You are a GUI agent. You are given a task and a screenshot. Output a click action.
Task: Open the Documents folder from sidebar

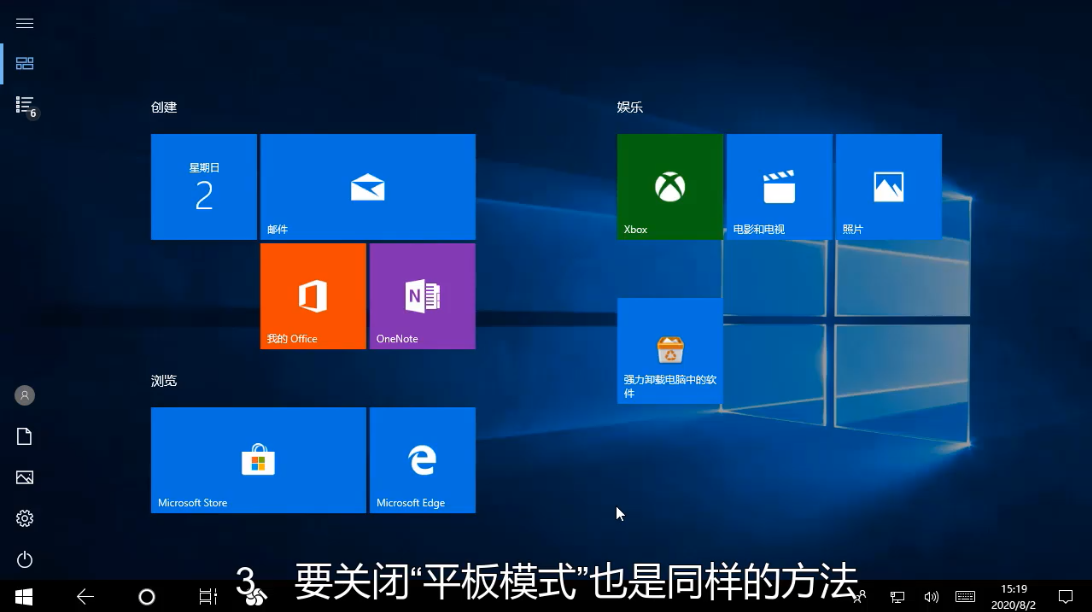(24, 437)
